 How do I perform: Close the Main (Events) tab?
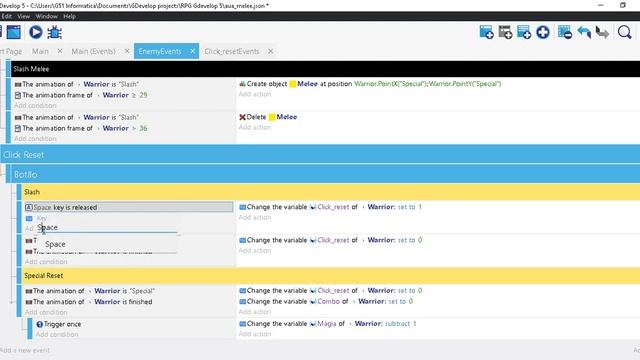point(127,51)
